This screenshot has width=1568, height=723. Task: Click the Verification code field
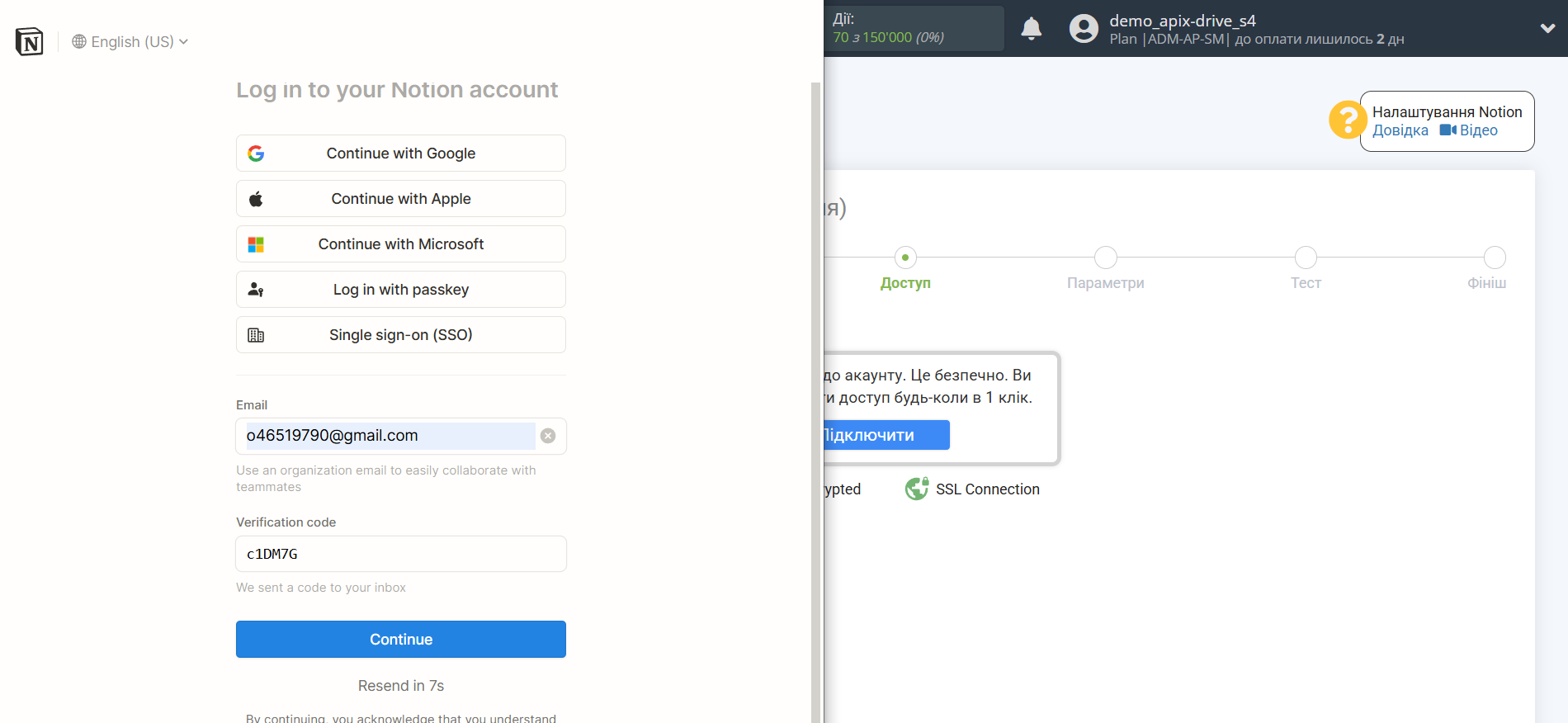[401, 554]
